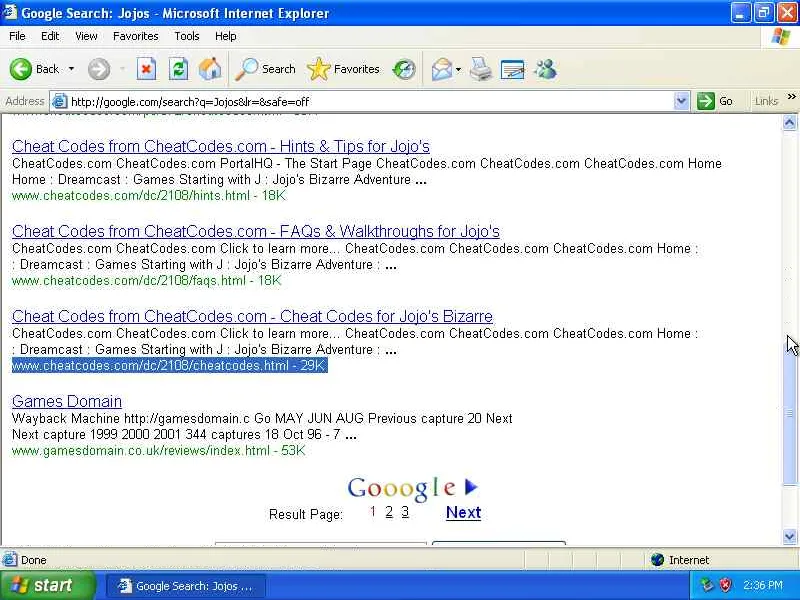Stop page loading with red X icon
This screenshot has height=600, width=800.
pyautogui.click(x=146, y=69)
